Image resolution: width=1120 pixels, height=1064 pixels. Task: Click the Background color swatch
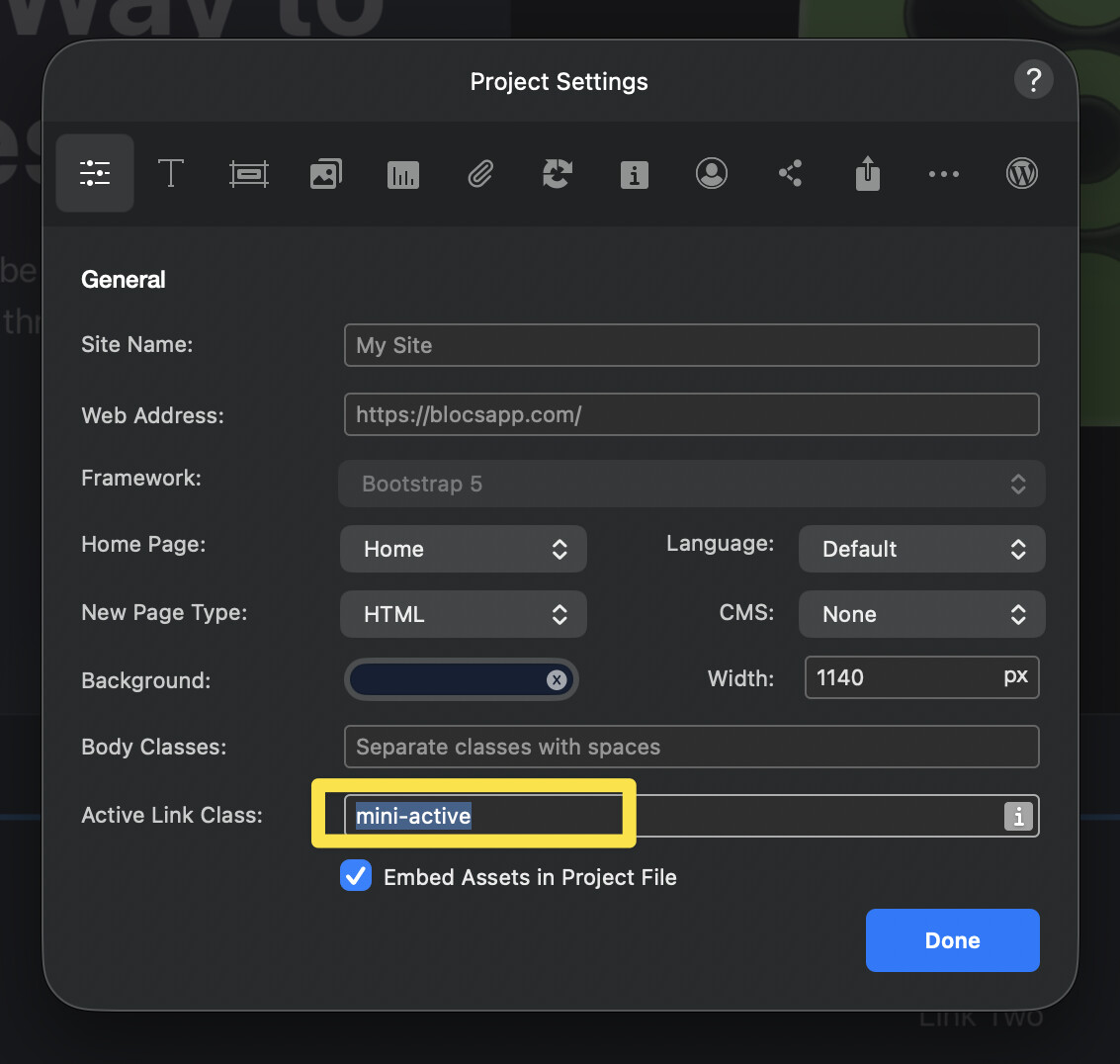[447, 679]
